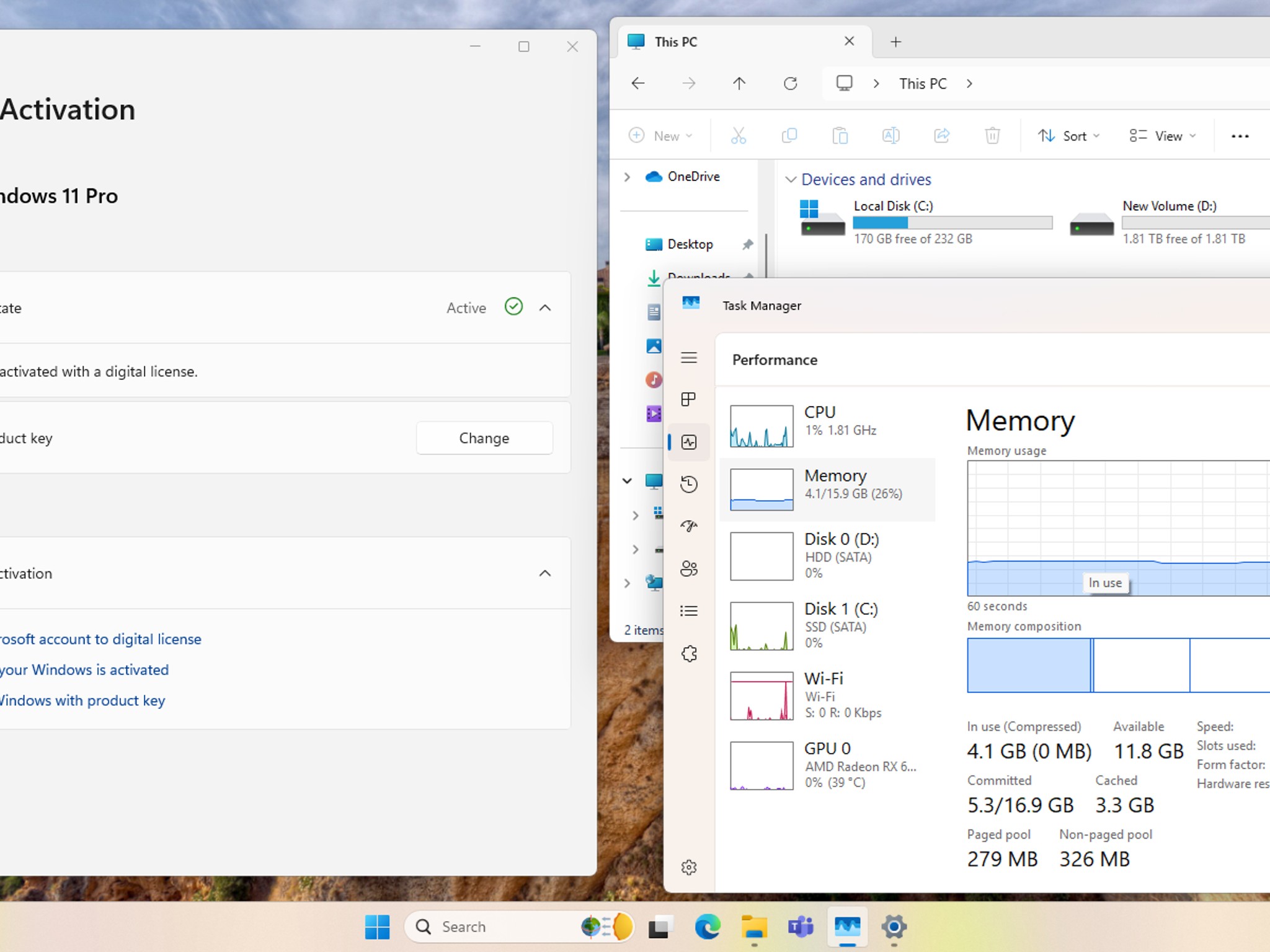Viewport: 1270px width, 952px height.
Task: Open Task Manager hamburger navigation menu
Action: (x=689, y=358)
